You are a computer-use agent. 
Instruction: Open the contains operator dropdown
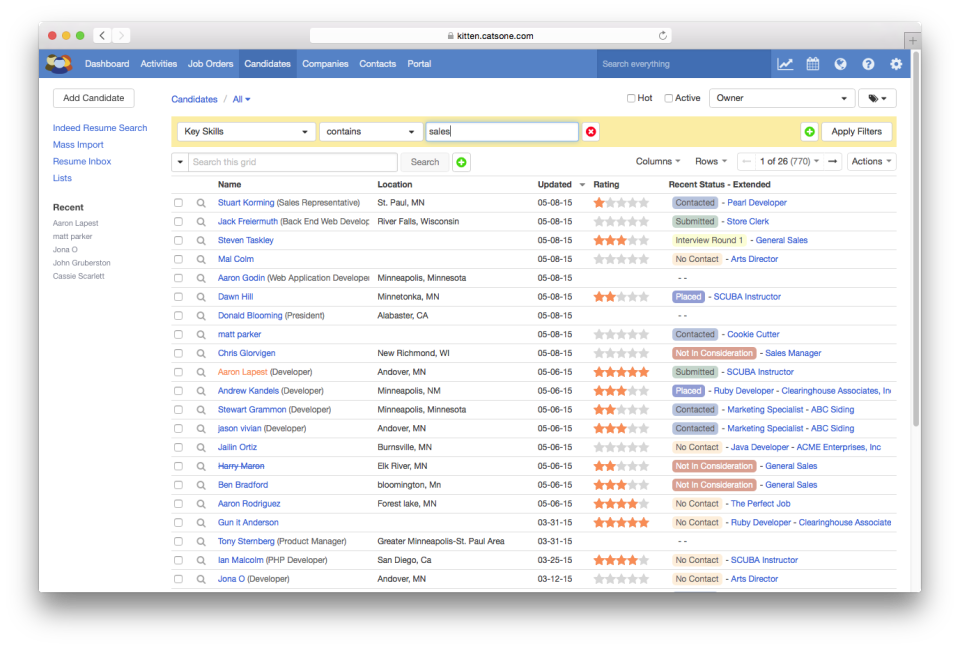(x=370, y=132)
